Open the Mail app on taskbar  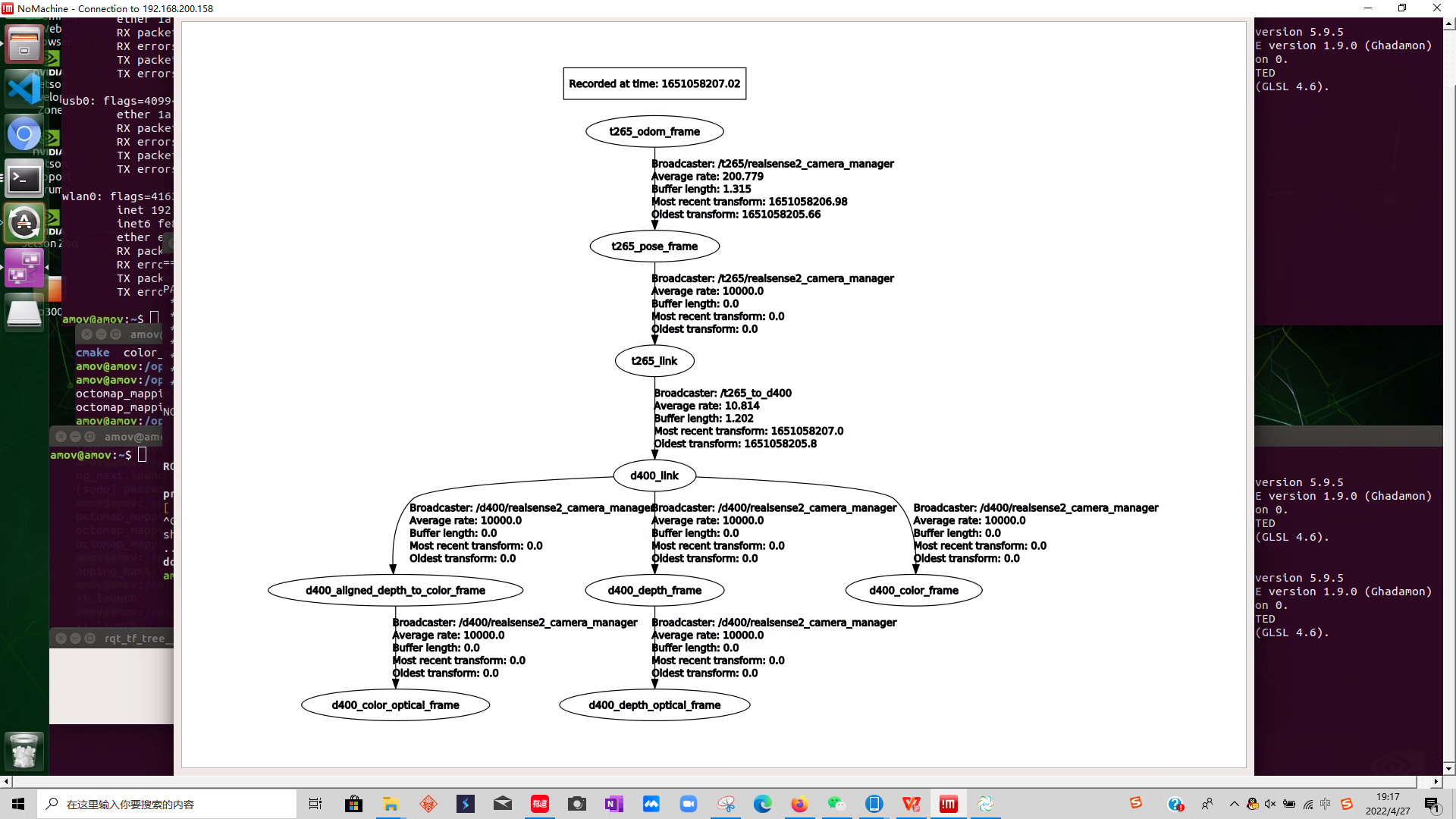(x=503, y=804)
